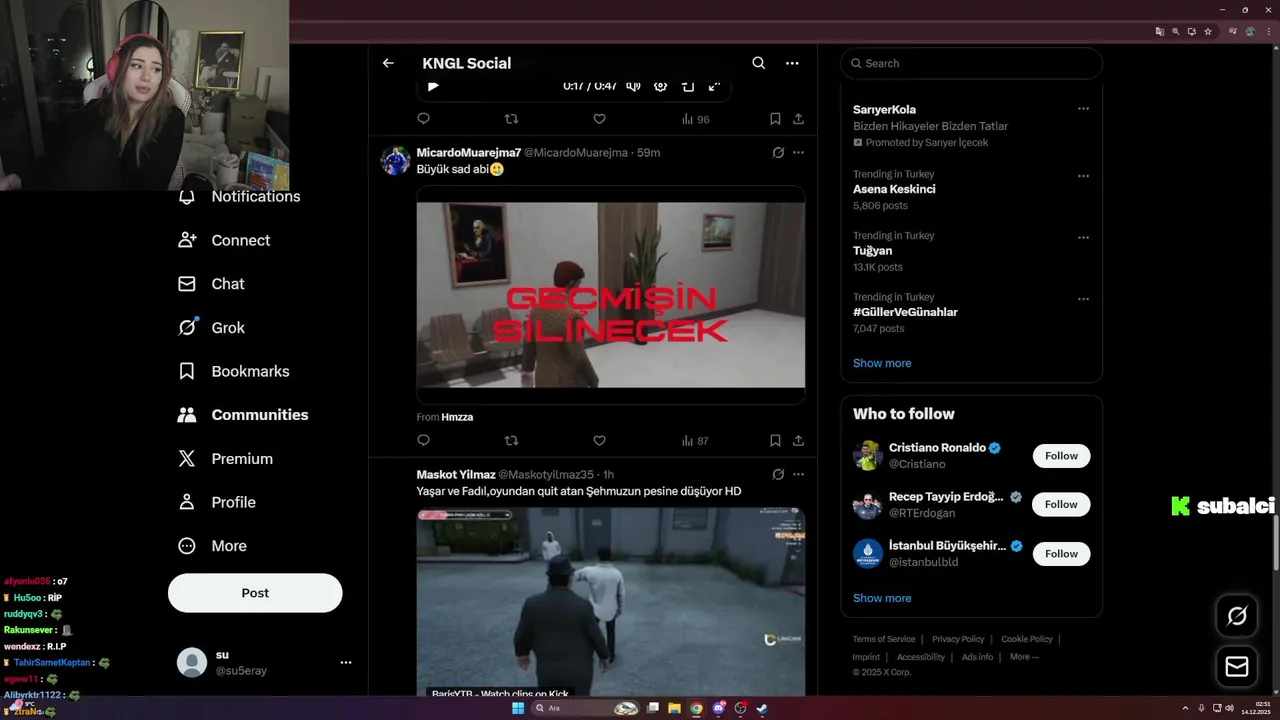Expand the More menu in the sidebar

coord(212,546)
